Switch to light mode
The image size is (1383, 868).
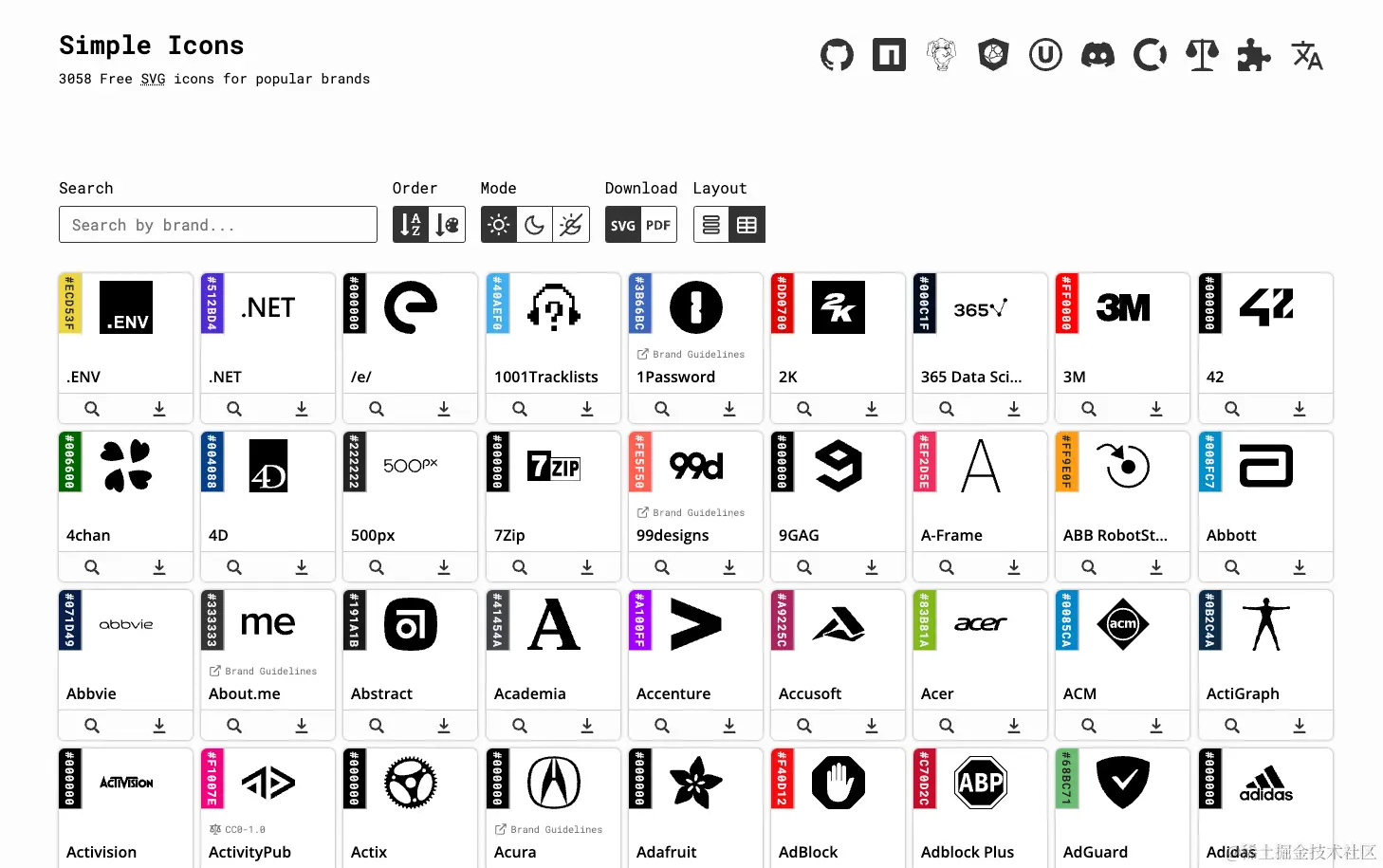[499, 225]
